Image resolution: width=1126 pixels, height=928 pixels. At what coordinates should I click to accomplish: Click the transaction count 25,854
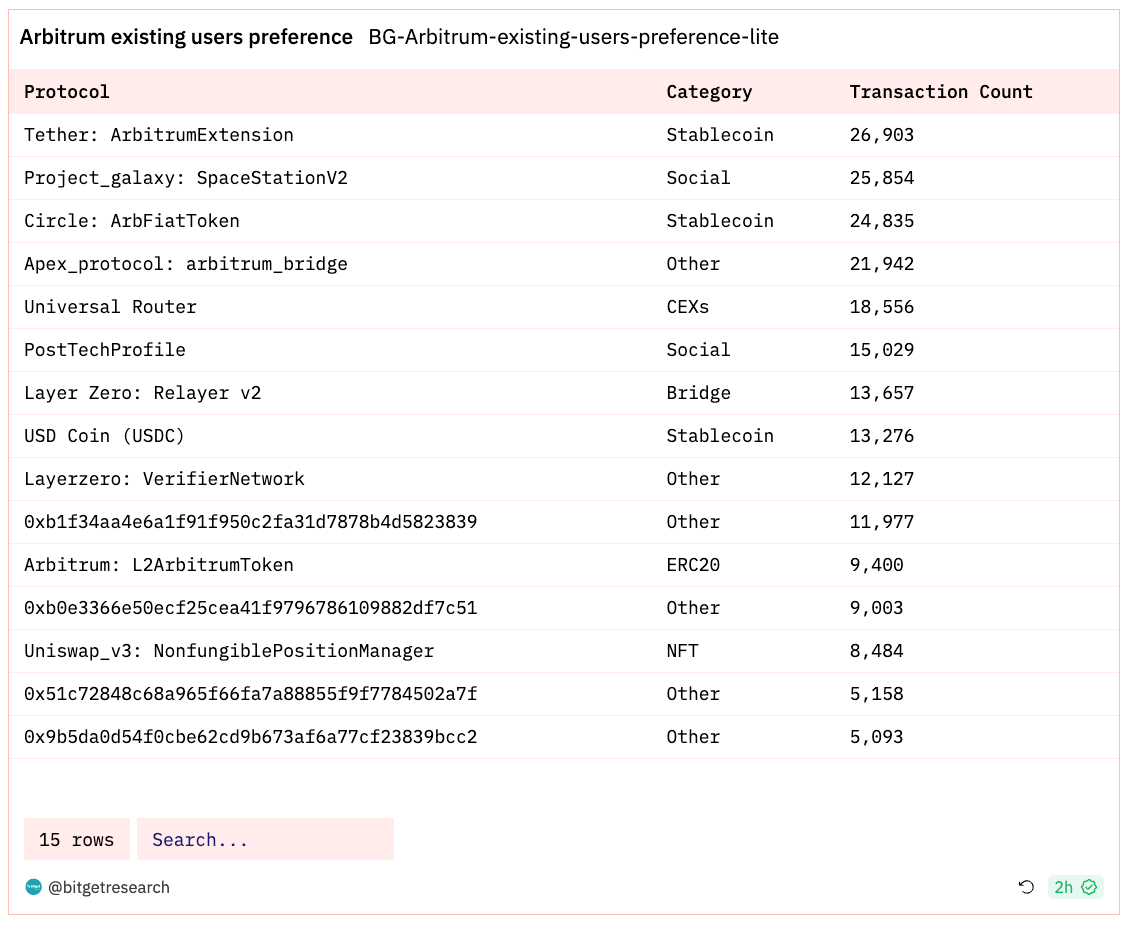click(x=882, y=178)
